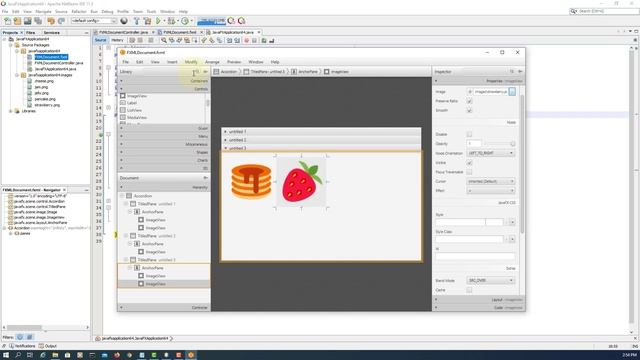Click the globe browser icon in NetBeans toolbar

pos(124,21)
